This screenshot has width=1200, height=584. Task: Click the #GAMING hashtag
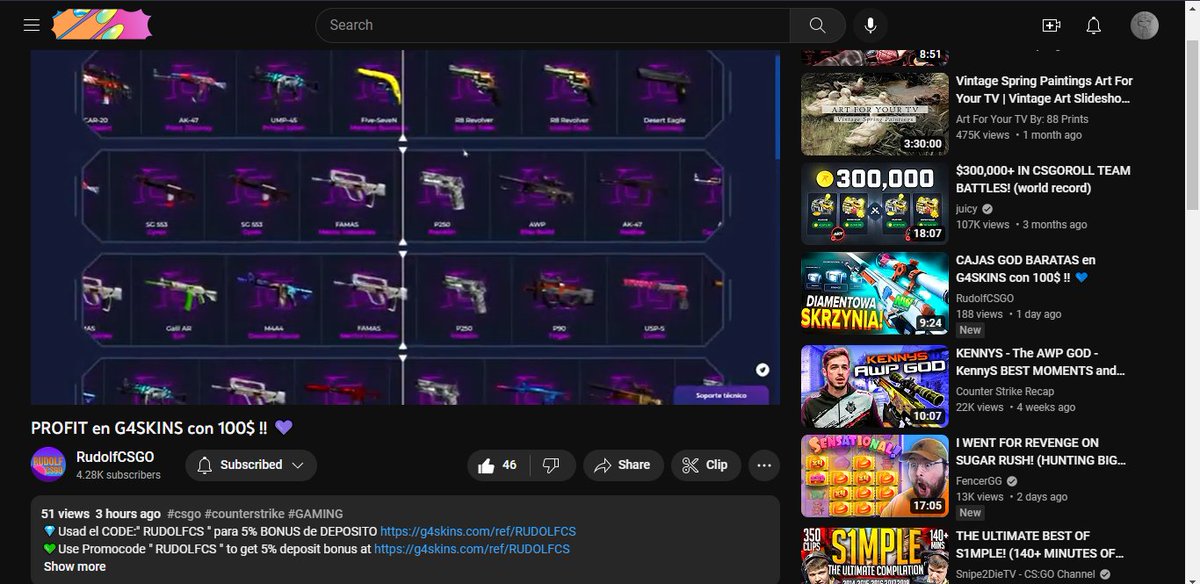tap(316, 513)
